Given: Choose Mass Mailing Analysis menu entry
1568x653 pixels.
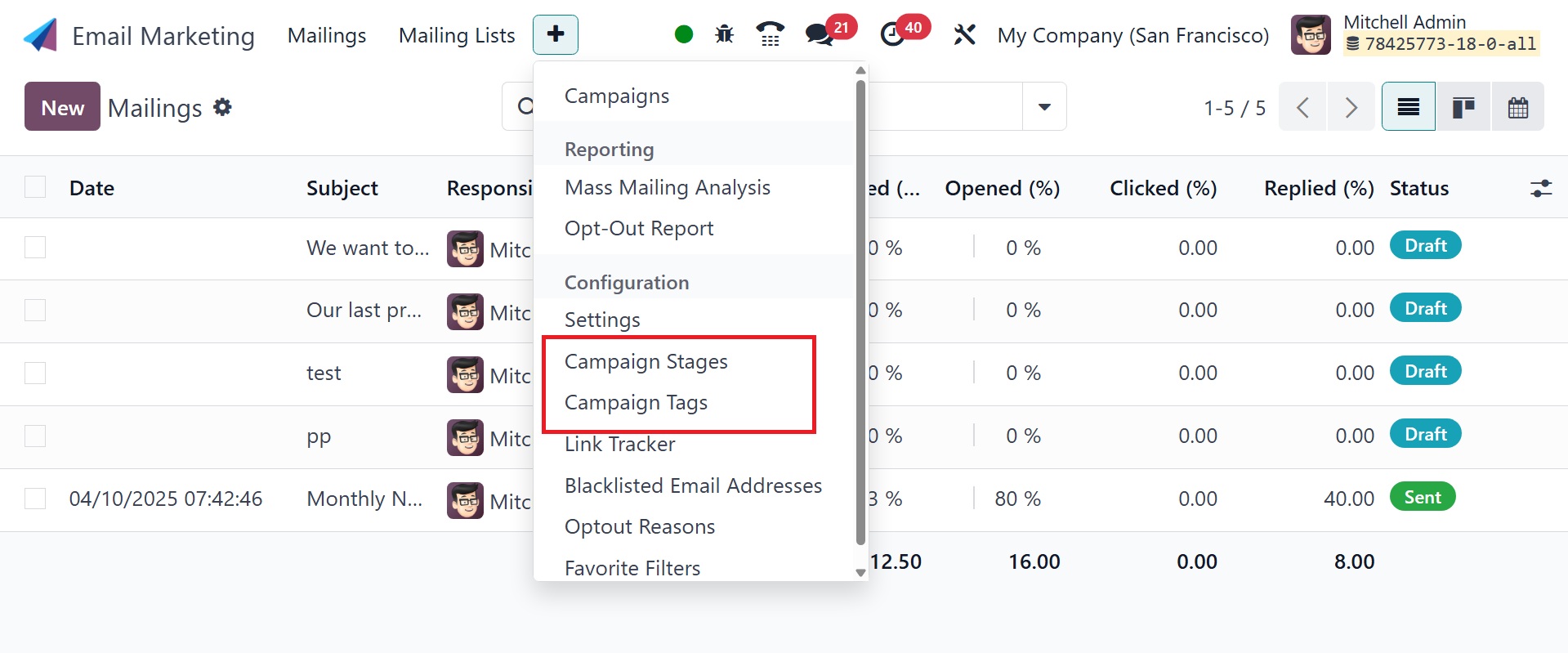Looking at the screenshot, I should click(x=668, y=187).
